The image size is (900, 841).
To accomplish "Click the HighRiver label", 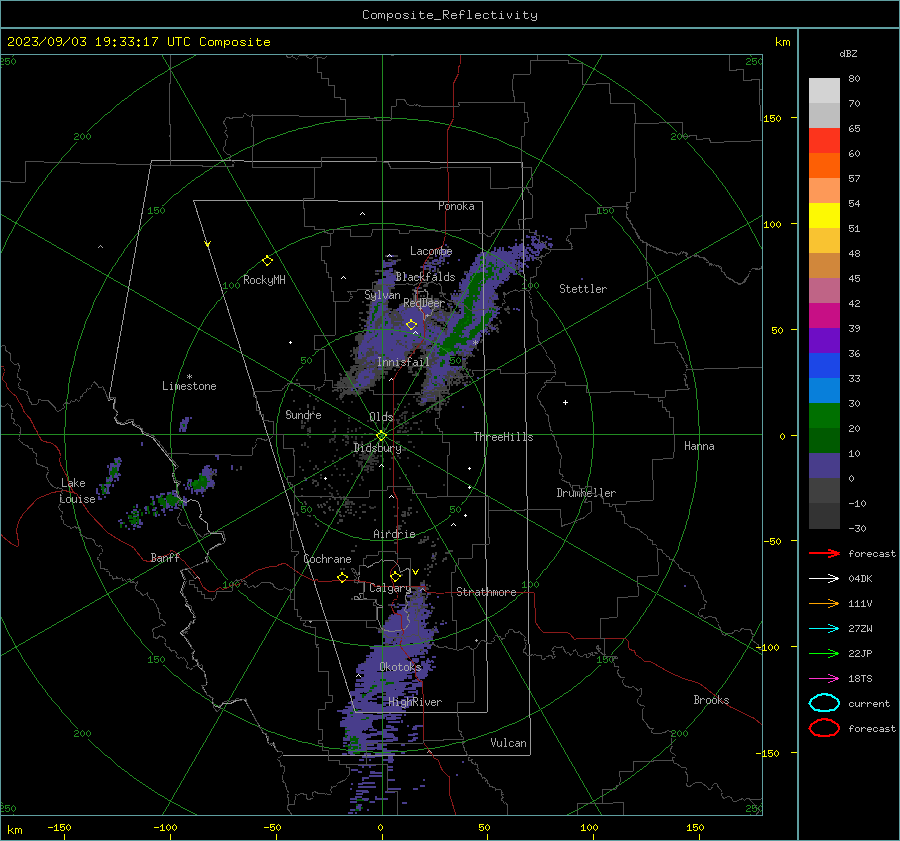I will (x=415, y=702).
